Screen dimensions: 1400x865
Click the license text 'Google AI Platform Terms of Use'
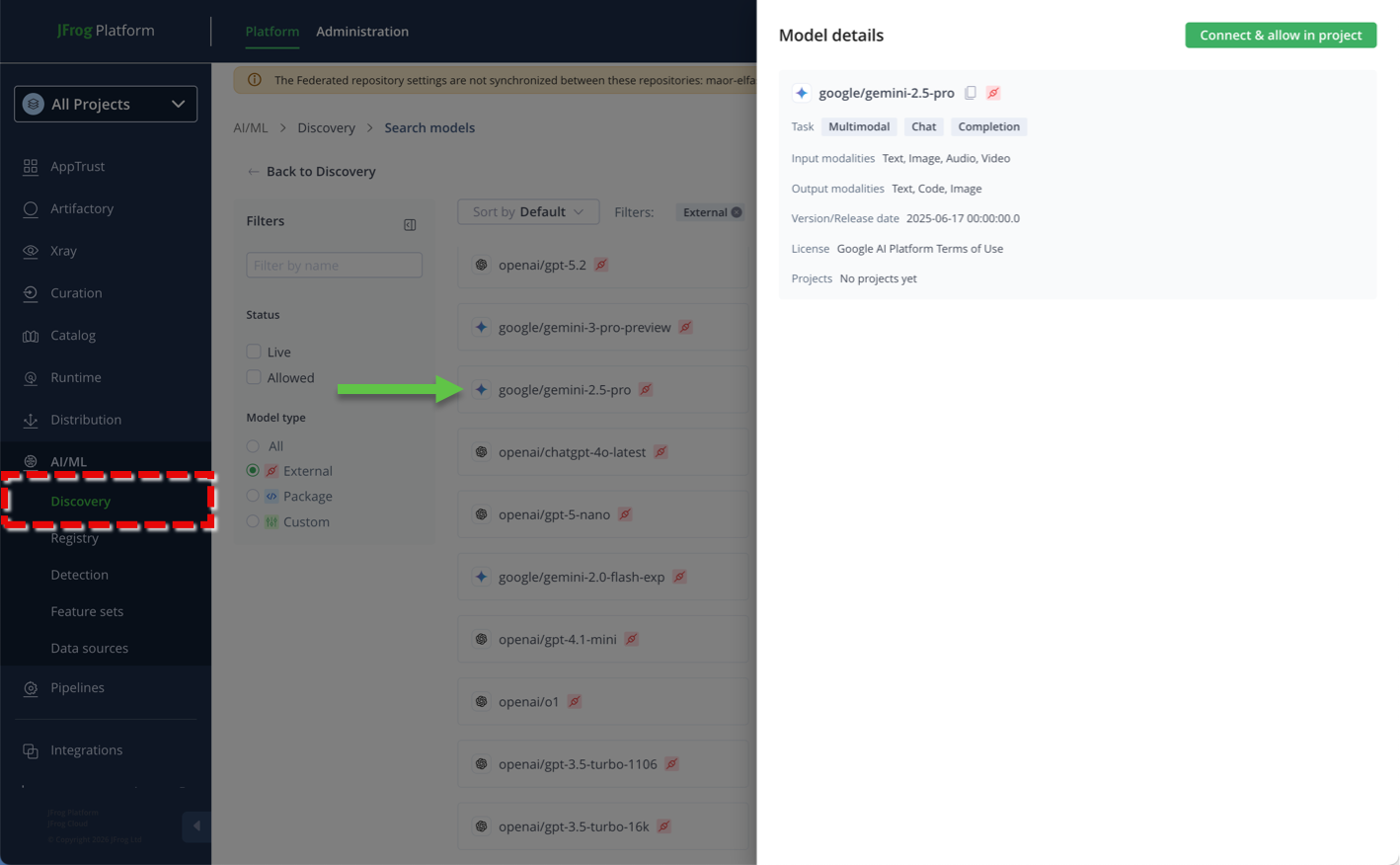(x=920, y=249)
